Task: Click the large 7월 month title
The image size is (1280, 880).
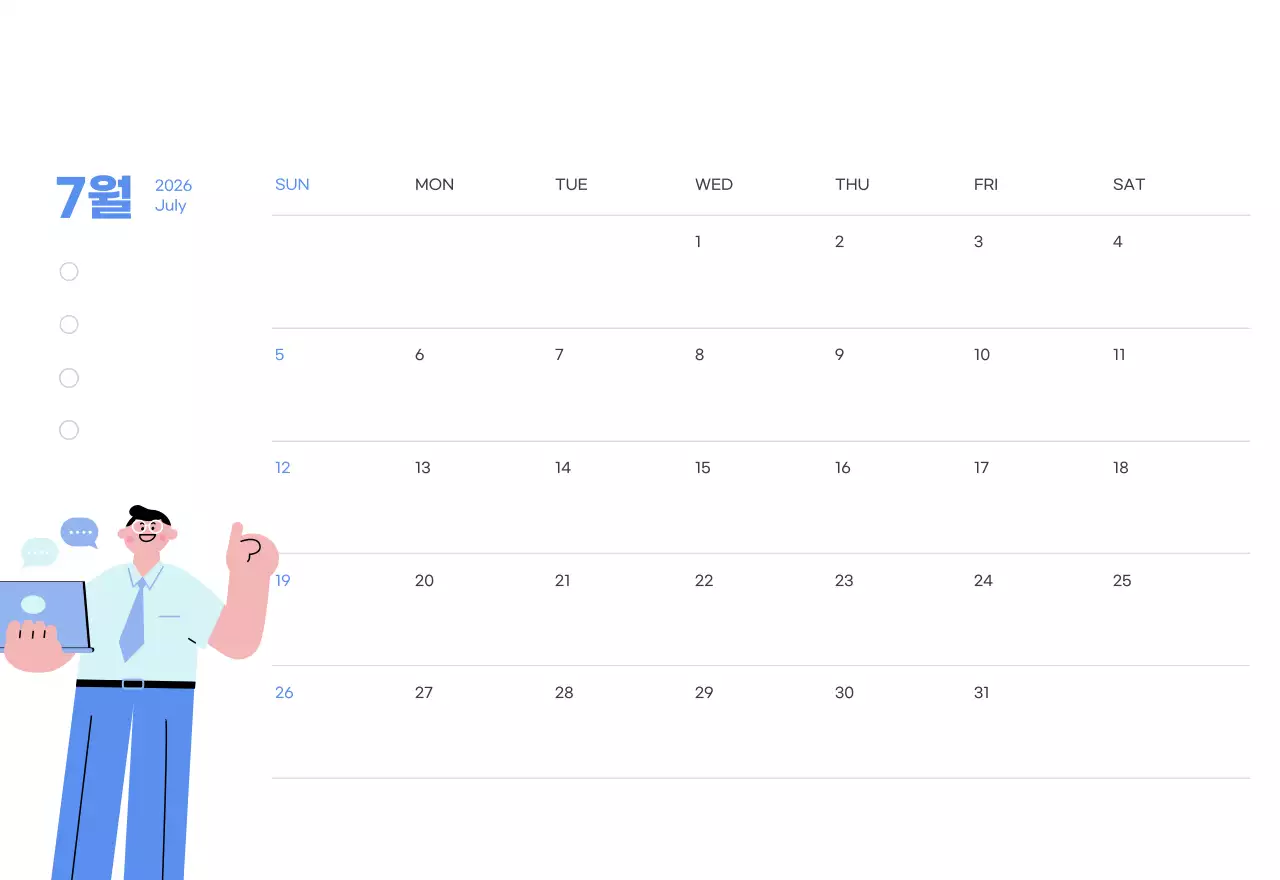Action: pos(94,196)
